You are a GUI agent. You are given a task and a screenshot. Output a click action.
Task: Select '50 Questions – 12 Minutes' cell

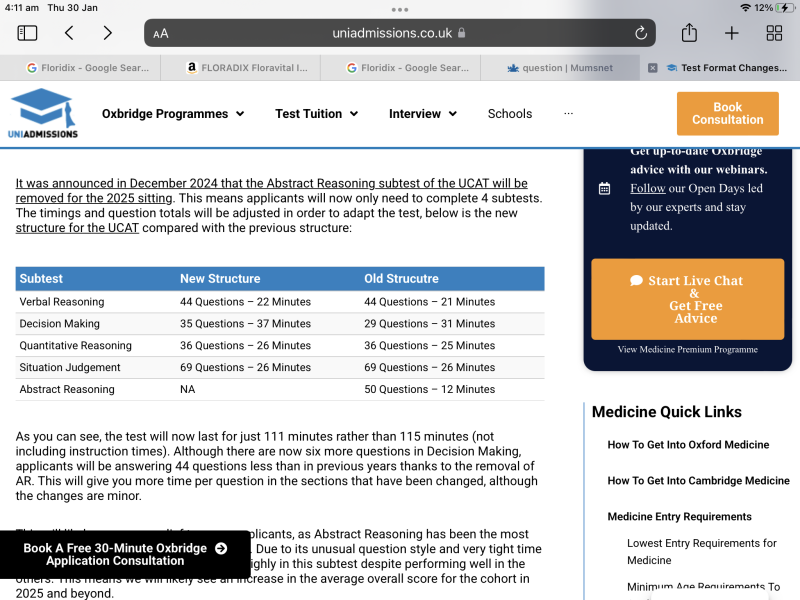point(429,390)
